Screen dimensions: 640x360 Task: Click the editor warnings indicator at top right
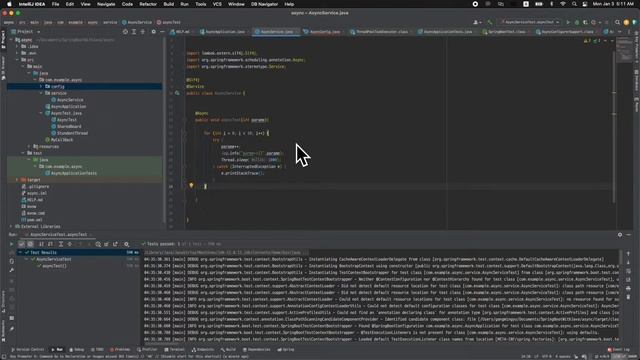coord(593,40)
